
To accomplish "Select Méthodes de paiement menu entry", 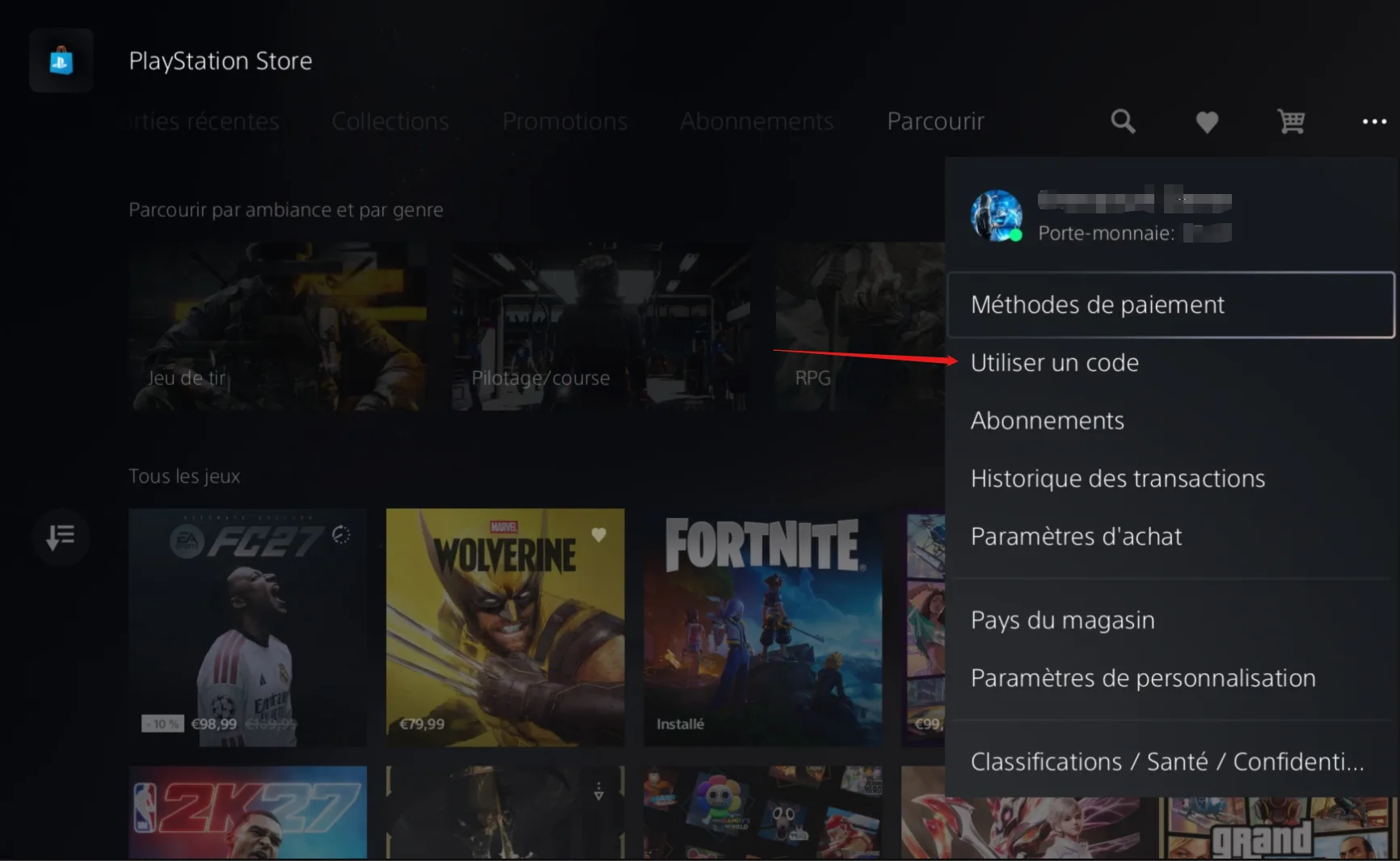I will (x=1170, y=305).
